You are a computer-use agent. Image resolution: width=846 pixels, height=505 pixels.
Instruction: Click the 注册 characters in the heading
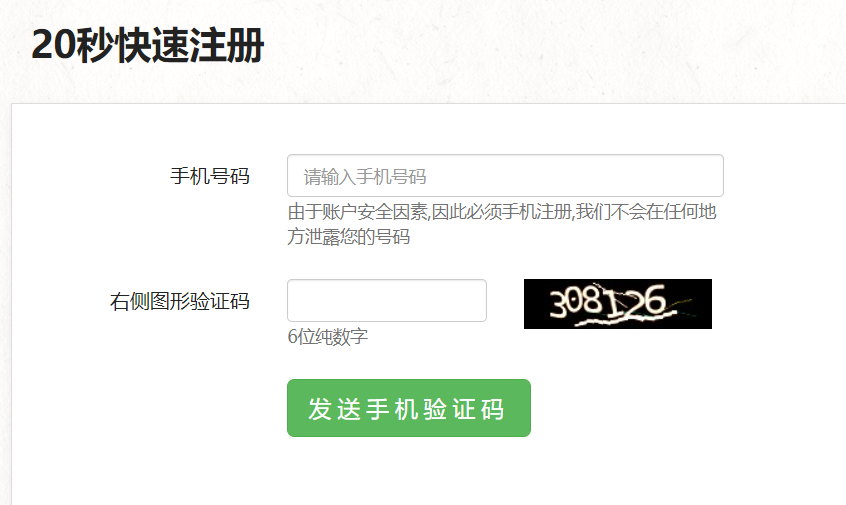227,45
